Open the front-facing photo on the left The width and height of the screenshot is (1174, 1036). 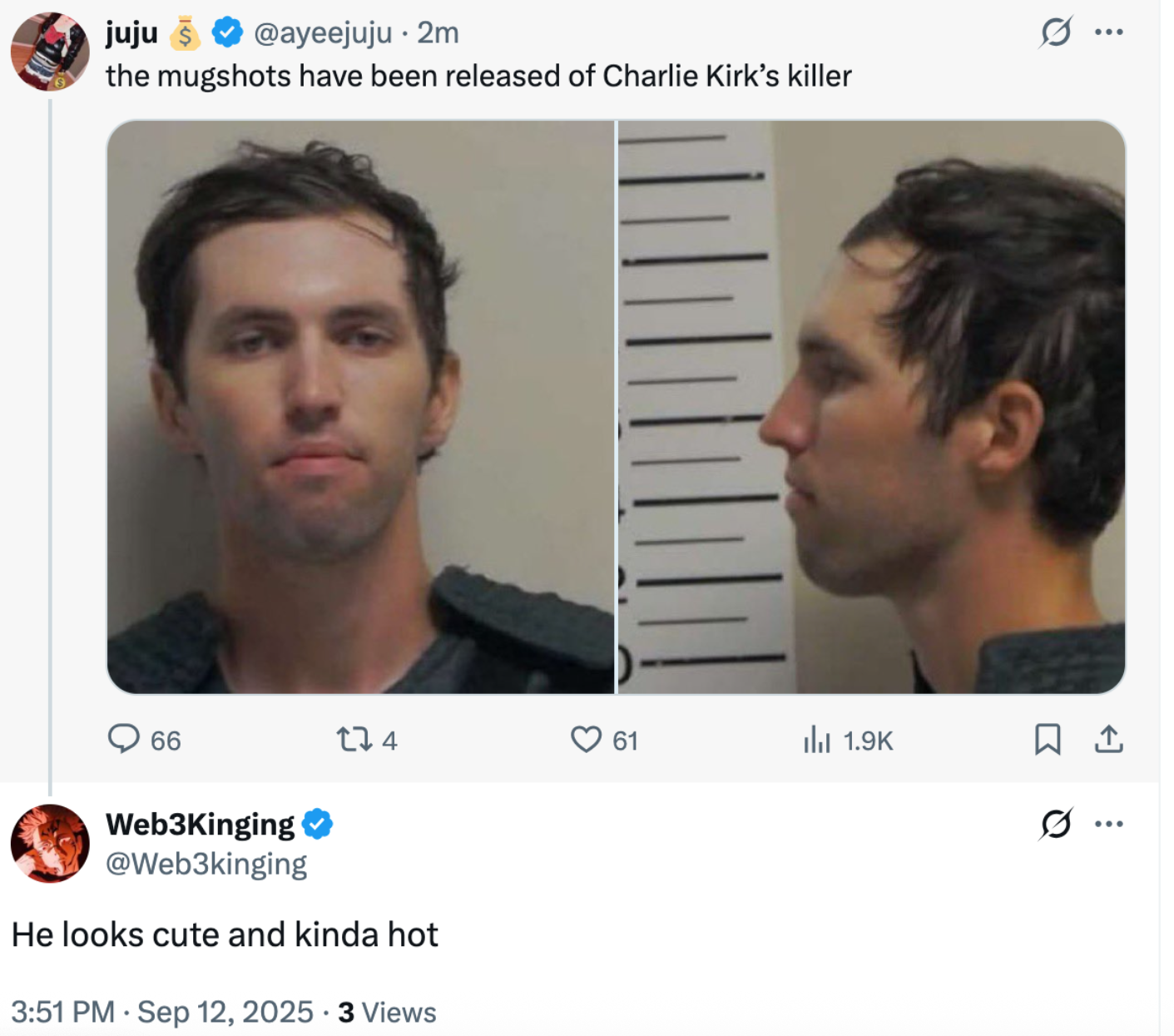(x=360, y=407)
